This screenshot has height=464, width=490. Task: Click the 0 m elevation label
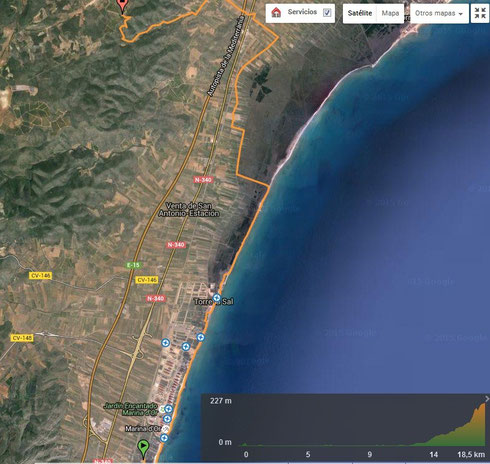[x=225, y=442]
